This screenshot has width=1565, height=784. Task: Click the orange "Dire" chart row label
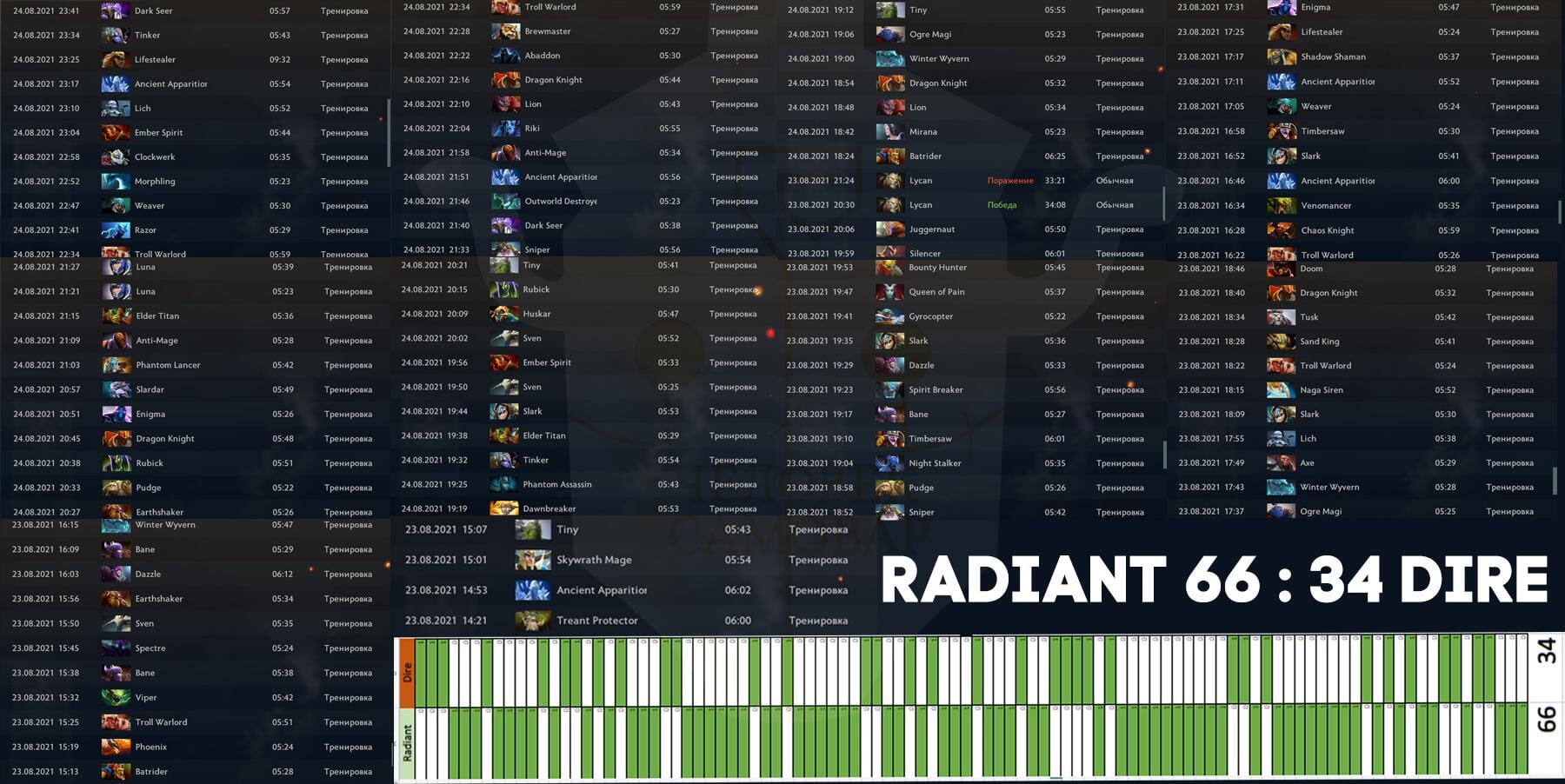[406, 673]
